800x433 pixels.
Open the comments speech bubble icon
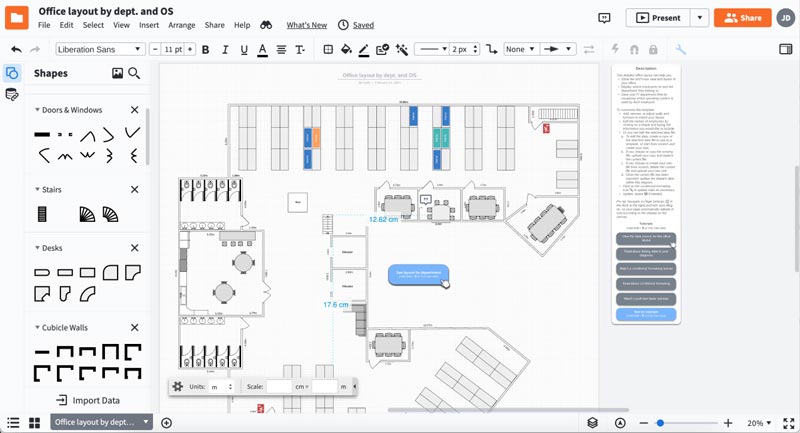[604, 18]
